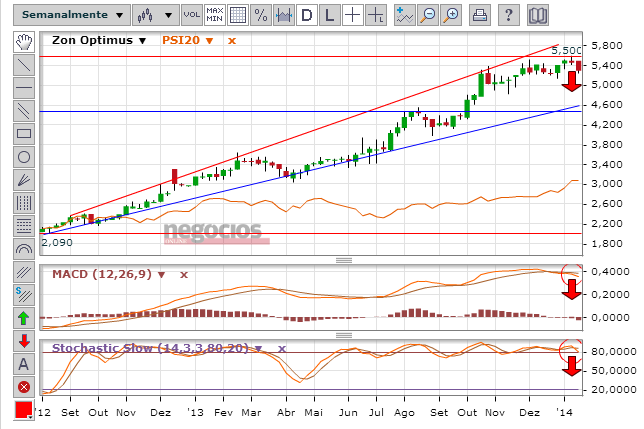The width and height of the screenshot is (644, 429).
Task: Open the Semanalmente period dropdown
Action: point(72,15)
